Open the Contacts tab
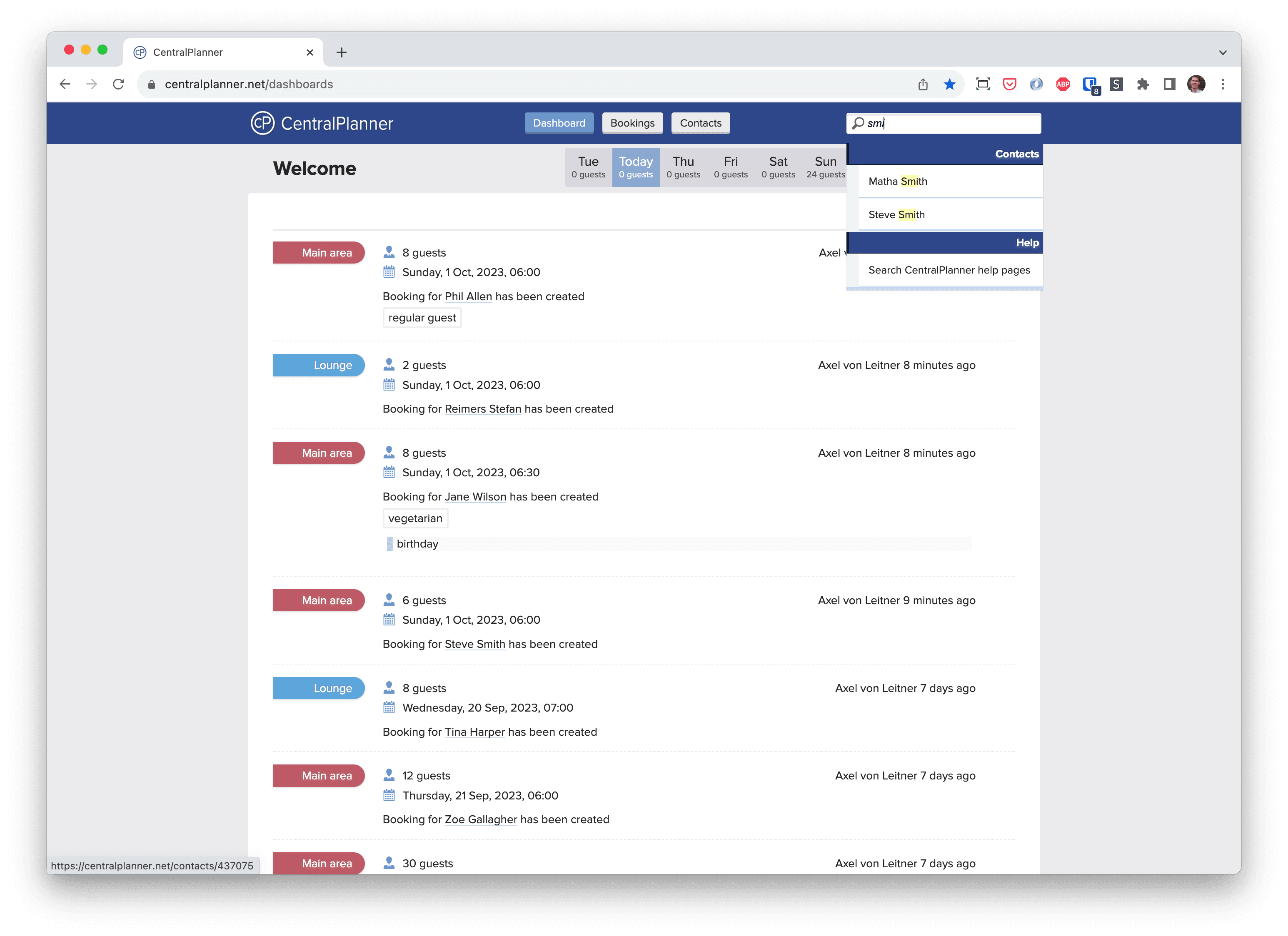1288x936 pixels. pyautogui.click(x=700, y=122)
